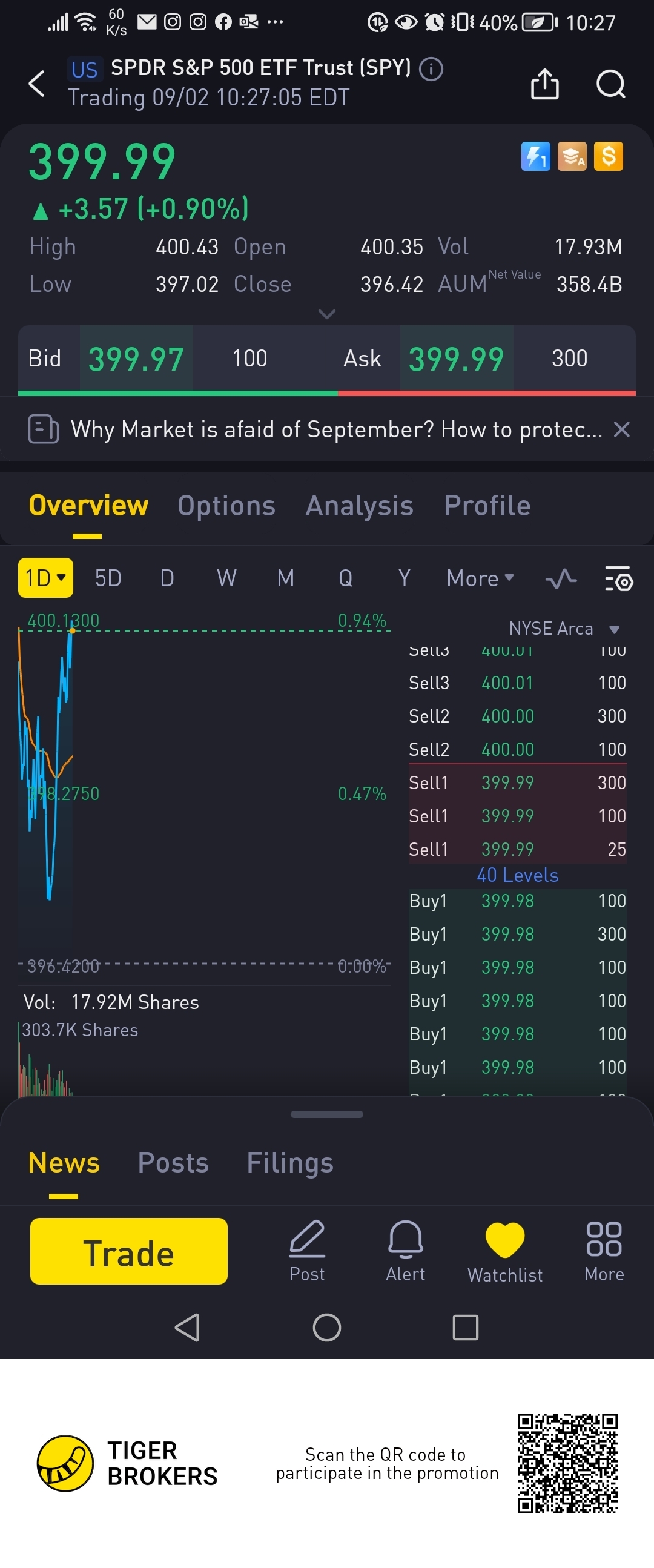654x1568 pixels.
Task: Tap the bid-ask ratio bar
Action: pyautogui.click(x=326, y=393)
